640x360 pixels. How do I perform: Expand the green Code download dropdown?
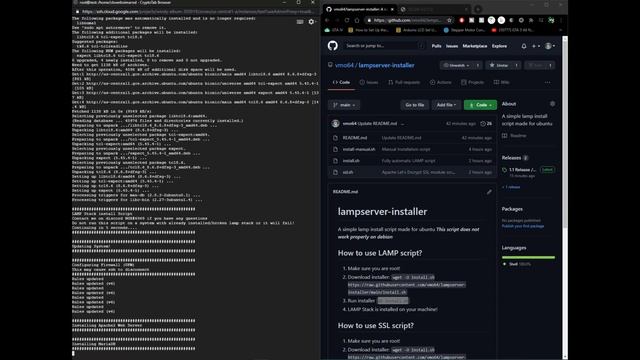click(x=480, y=105)
